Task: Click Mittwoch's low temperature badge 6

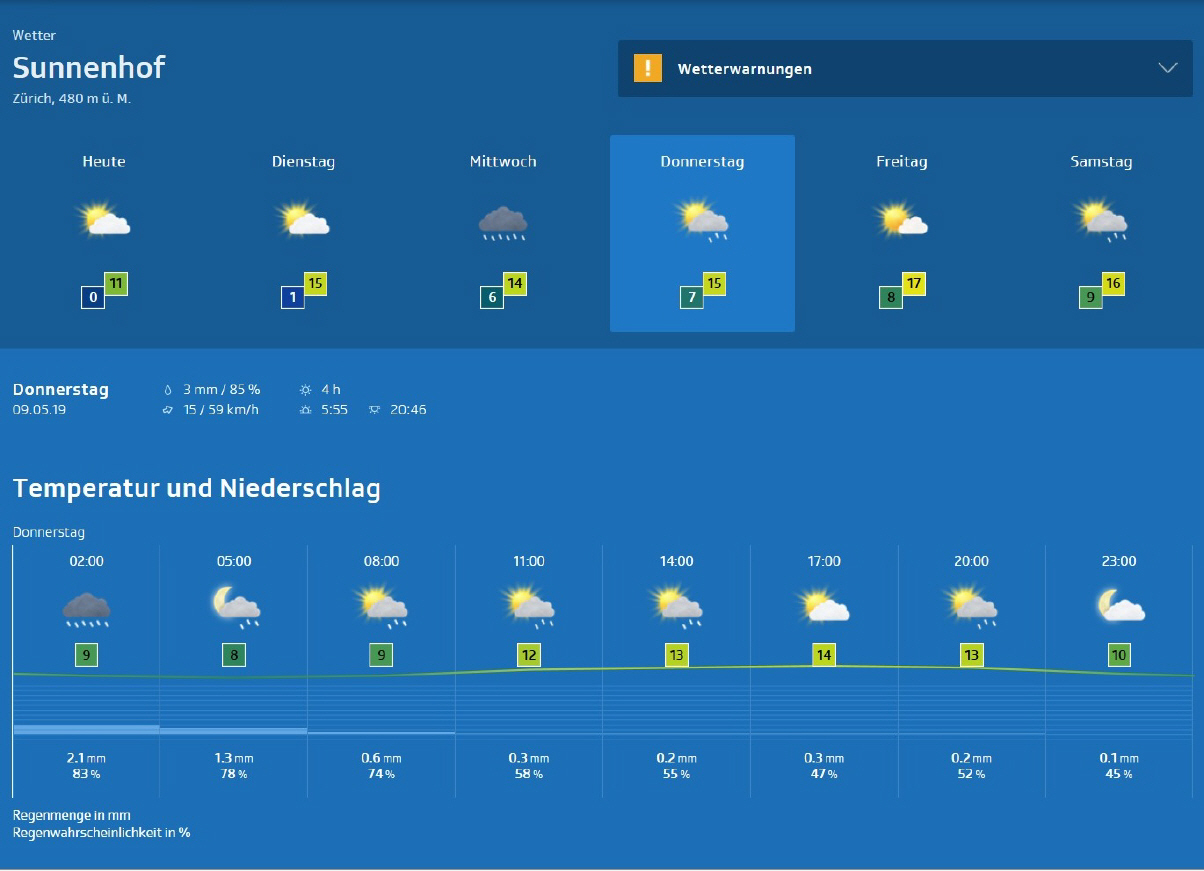Action: point(491,297)
